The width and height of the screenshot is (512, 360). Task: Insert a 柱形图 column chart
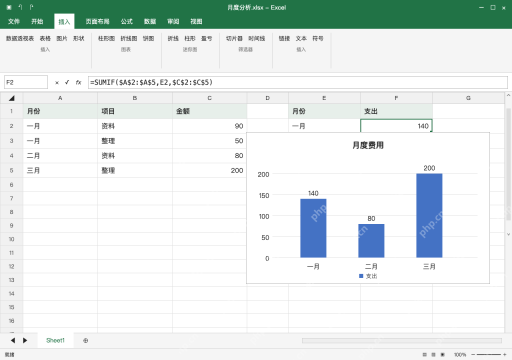click(106, 39)
